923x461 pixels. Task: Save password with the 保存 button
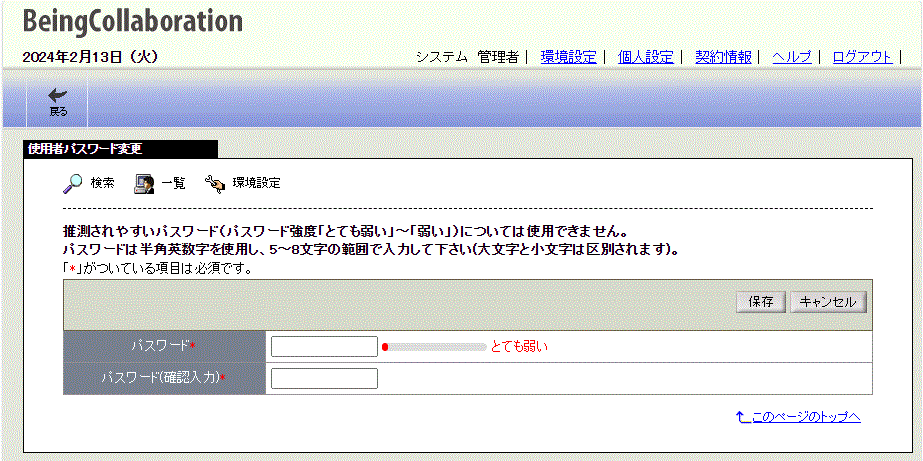point(761,302)
